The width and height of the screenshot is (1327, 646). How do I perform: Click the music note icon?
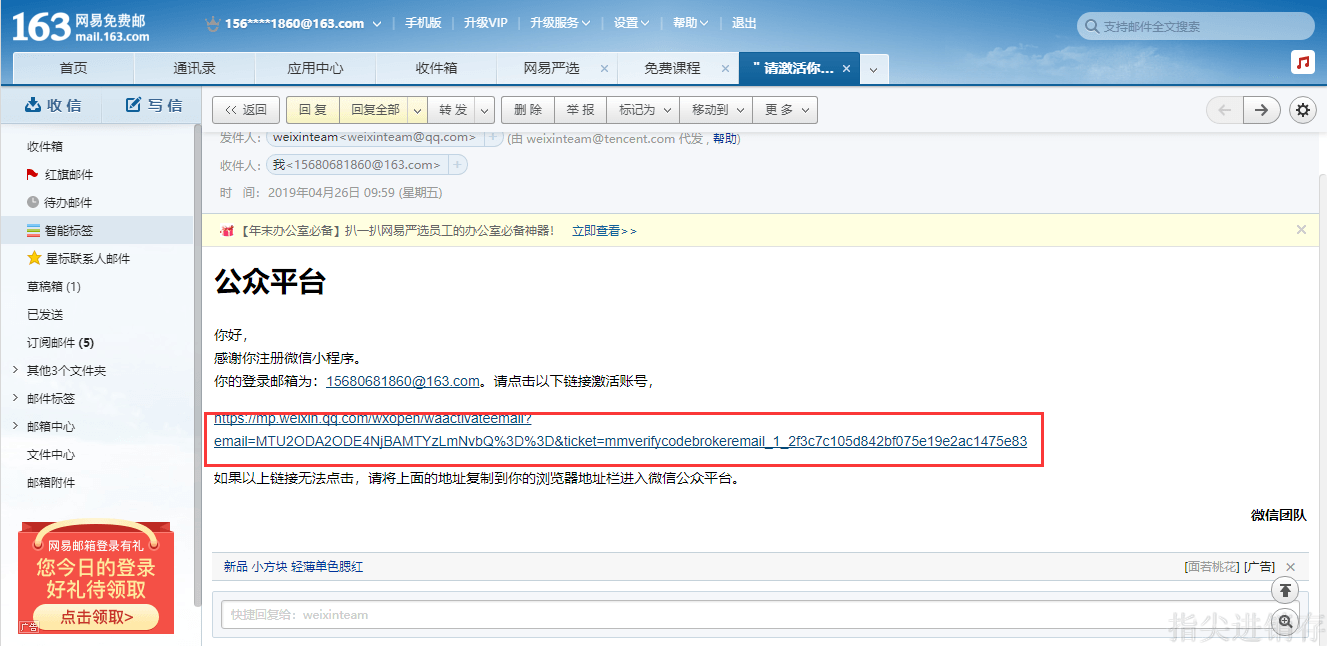[1302, 62]
